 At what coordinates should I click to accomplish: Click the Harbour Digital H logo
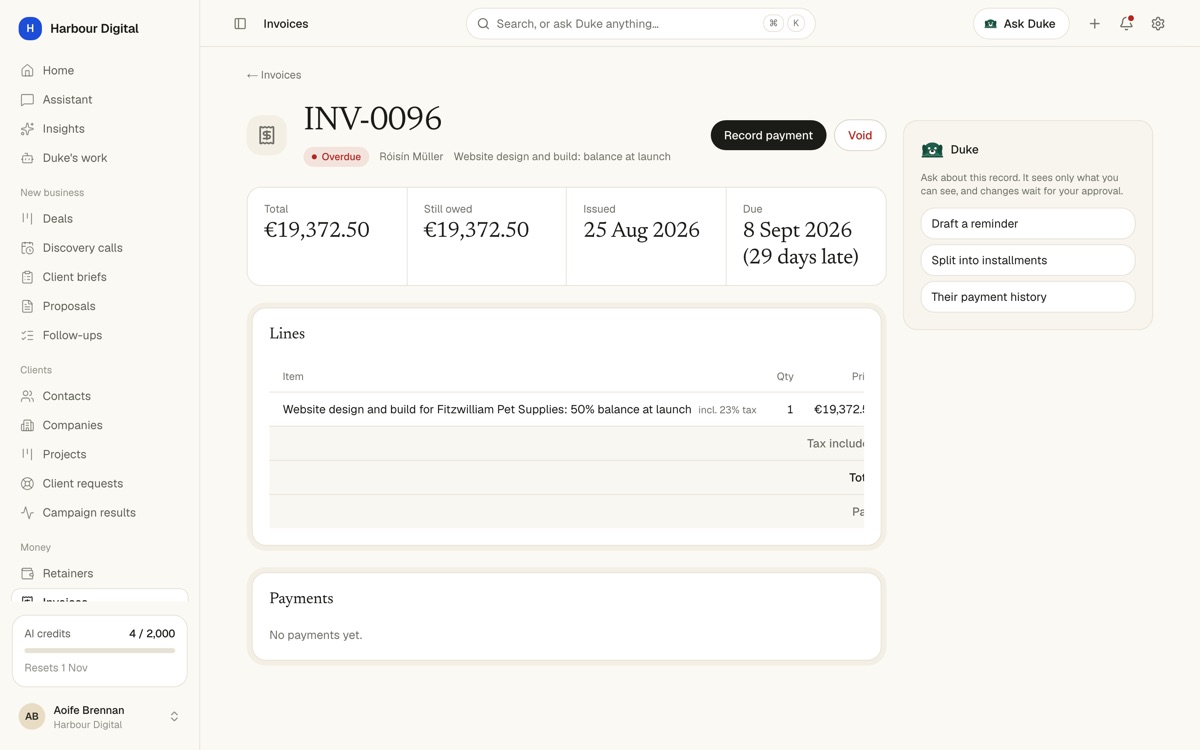coord(30,28)
